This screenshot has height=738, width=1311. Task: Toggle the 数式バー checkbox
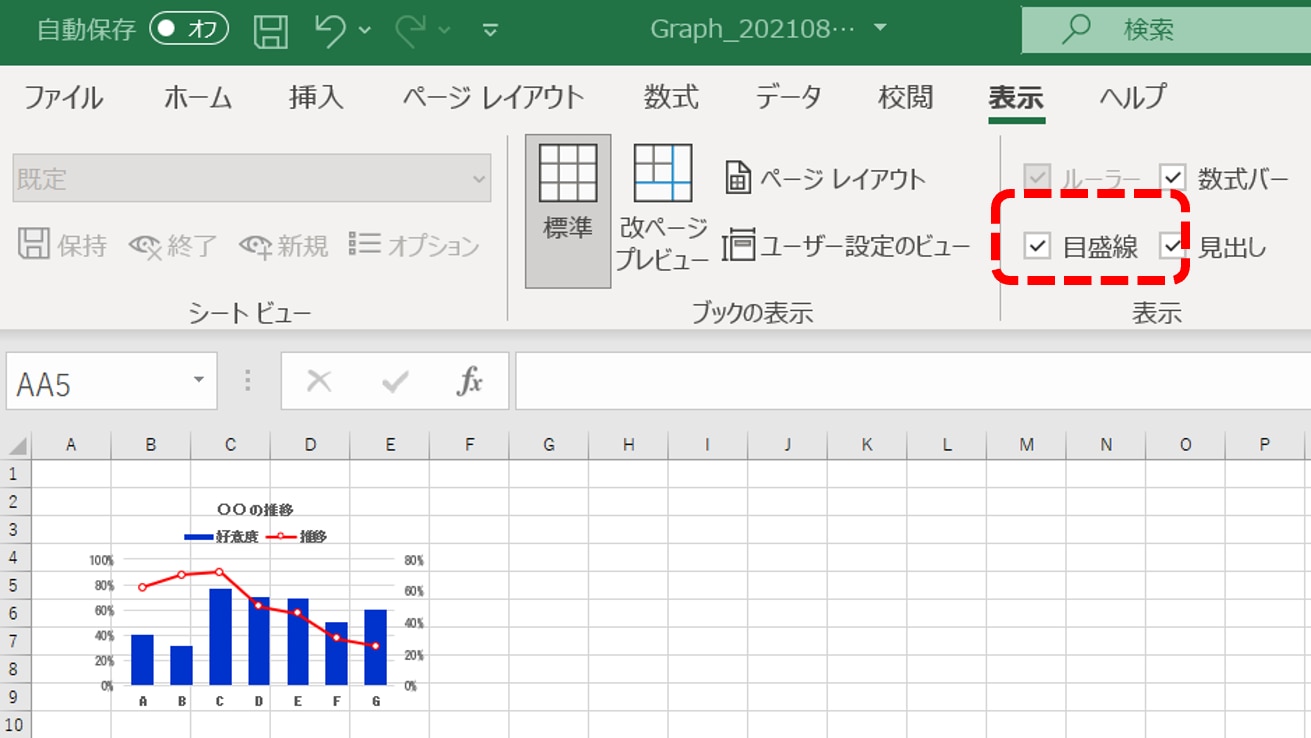tap(1173, 179)
